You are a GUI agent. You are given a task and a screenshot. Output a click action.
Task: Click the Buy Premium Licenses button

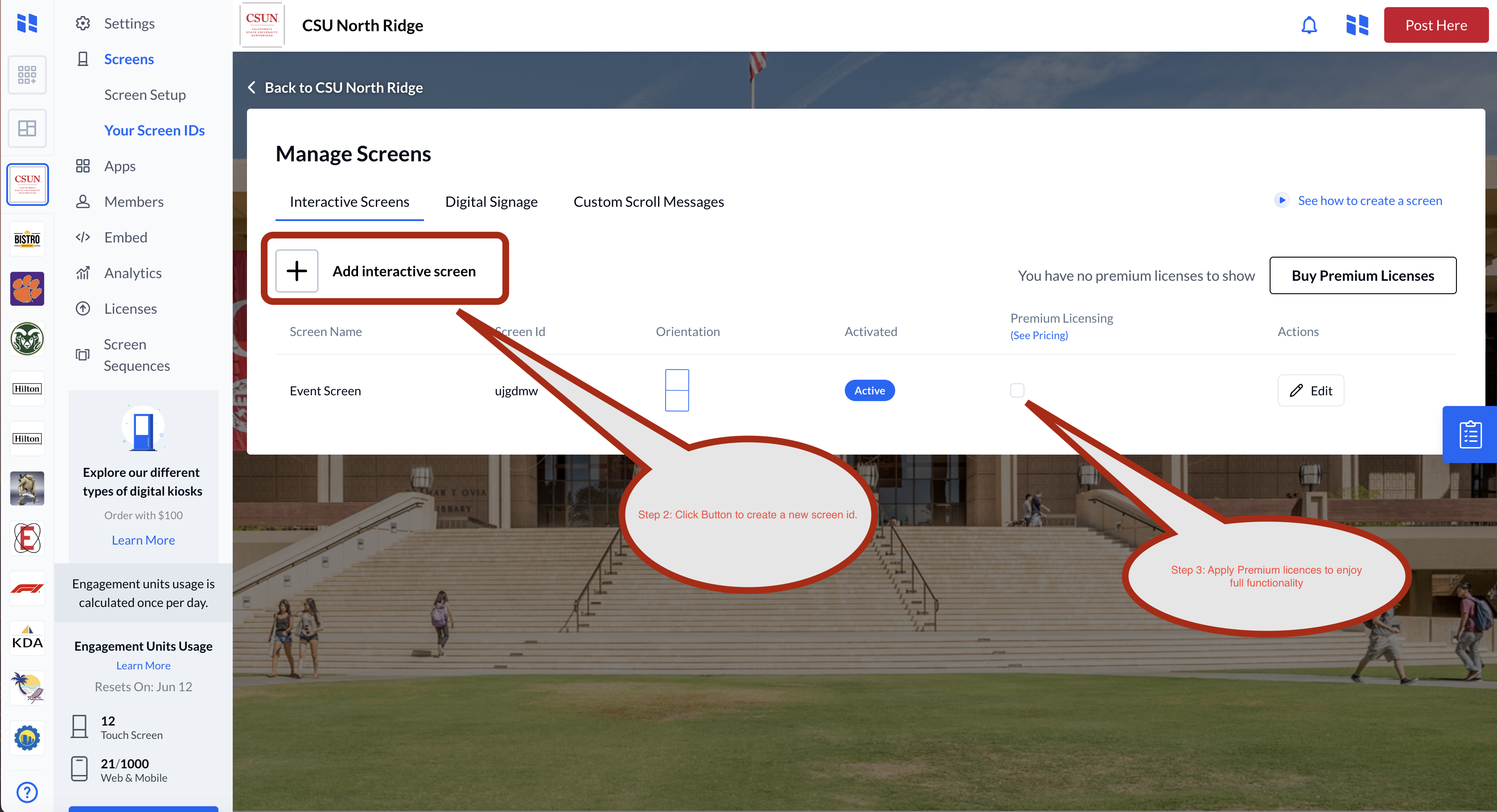(x=1362, y=275)
